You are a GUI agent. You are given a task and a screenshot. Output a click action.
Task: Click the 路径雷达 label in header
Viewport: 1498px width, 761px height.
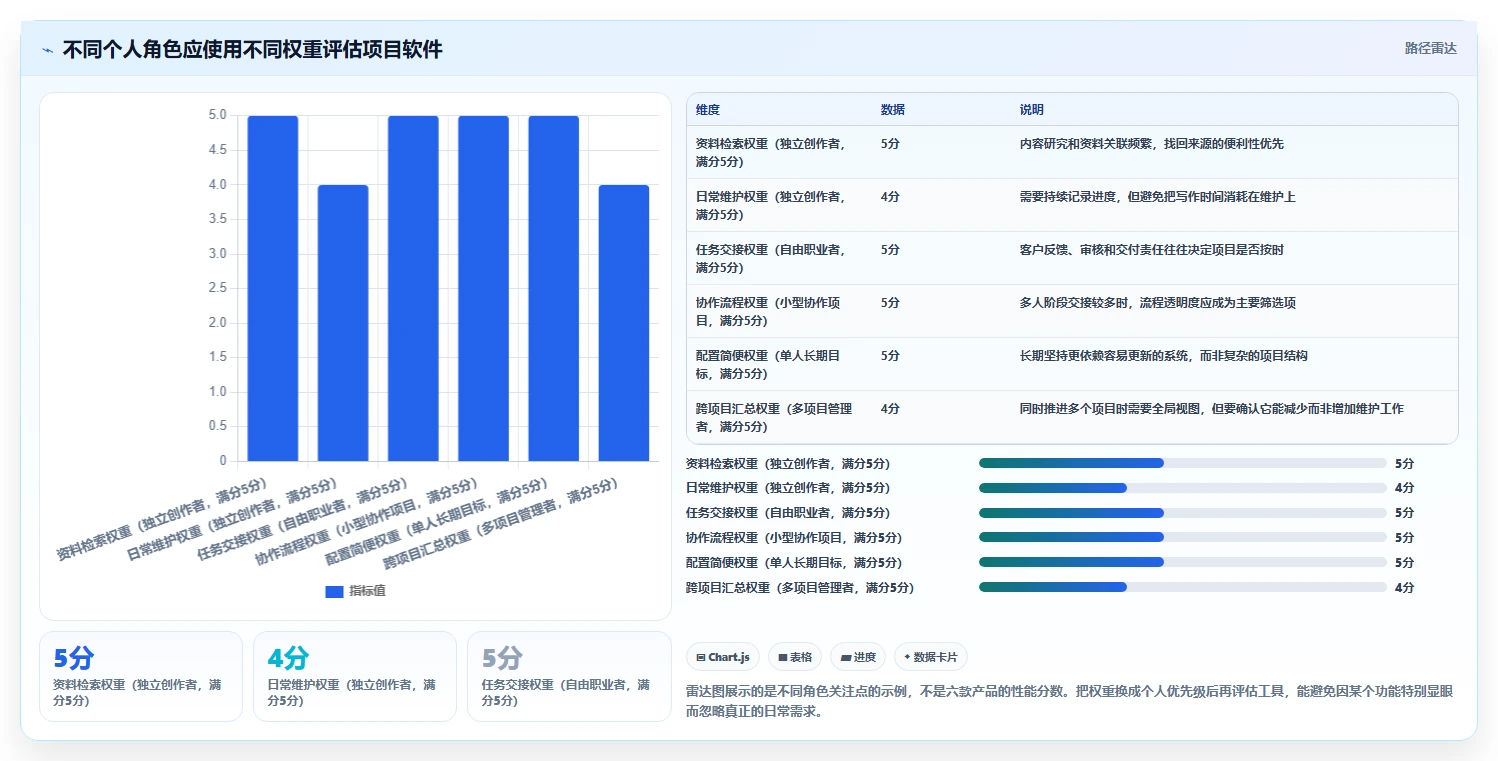pyautogui.click(x=1430, y=48)
